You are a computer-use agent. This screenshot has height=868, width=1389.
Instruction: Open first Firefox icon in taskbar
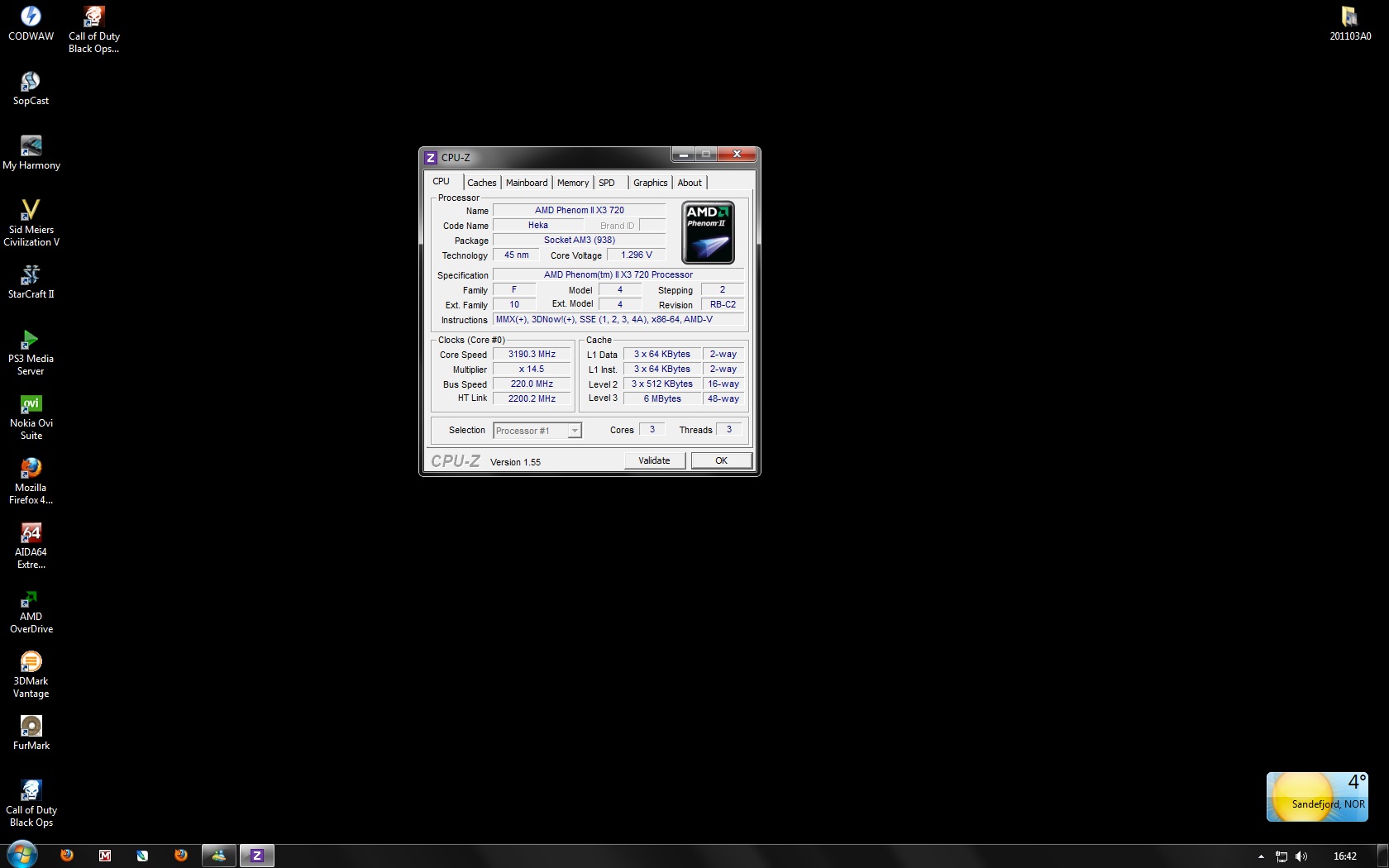pyautogui.click(x=67, y=856)
